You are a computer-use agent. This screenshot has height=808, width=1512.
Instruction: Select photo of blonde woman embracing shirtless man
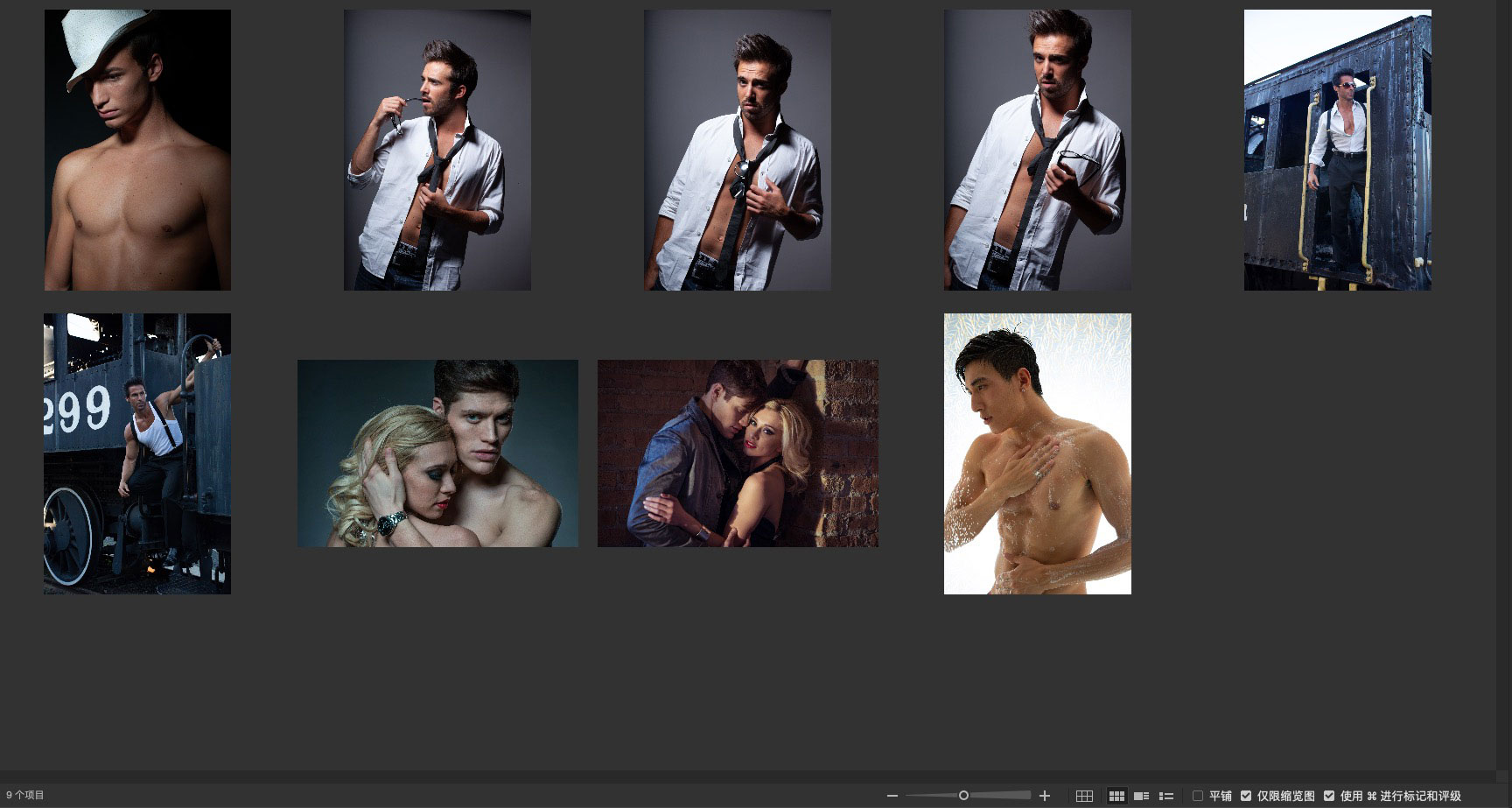tap(437, 453)
